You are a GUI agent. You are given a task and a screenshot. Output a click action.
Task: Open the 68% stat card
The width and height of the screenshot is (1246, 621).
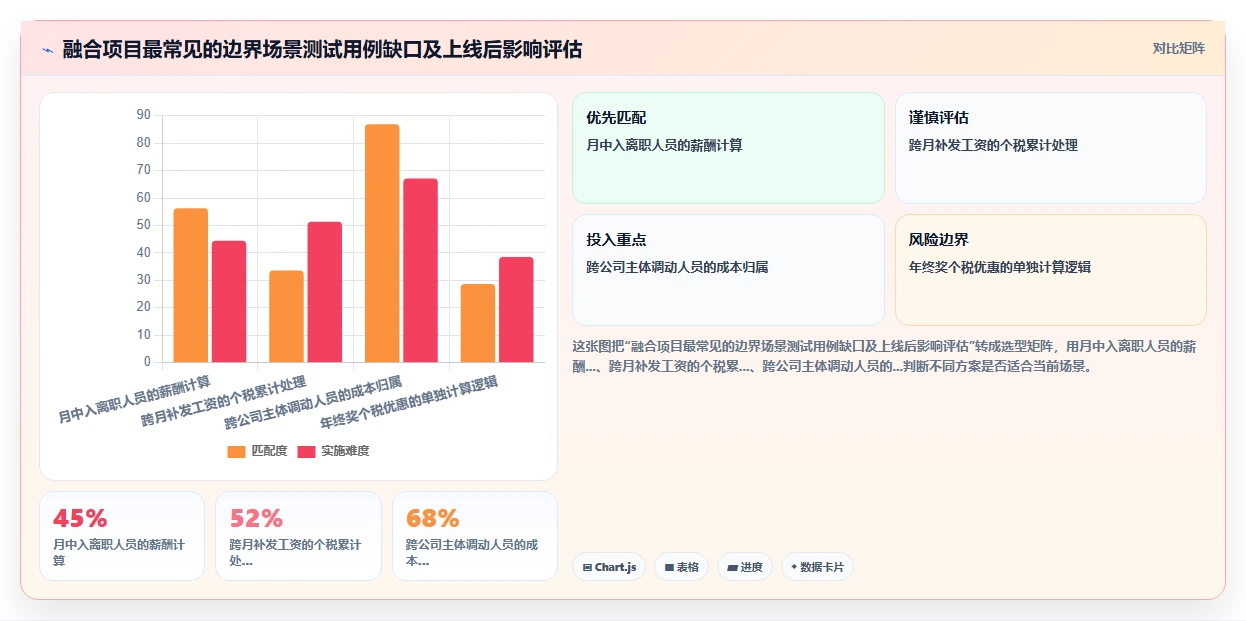(x=475, y=536)
